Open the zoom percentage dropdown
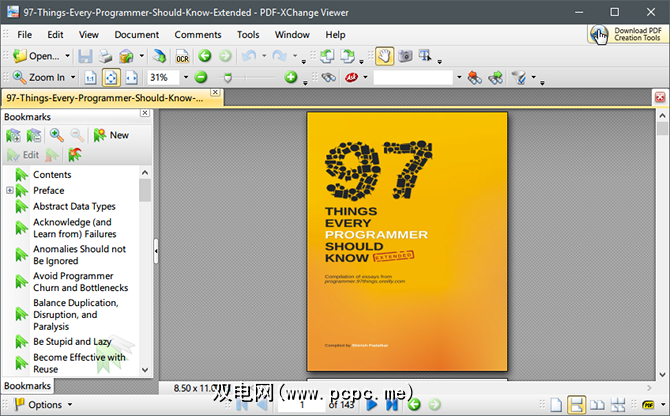 pyautogui.click(x=185, y=78)
